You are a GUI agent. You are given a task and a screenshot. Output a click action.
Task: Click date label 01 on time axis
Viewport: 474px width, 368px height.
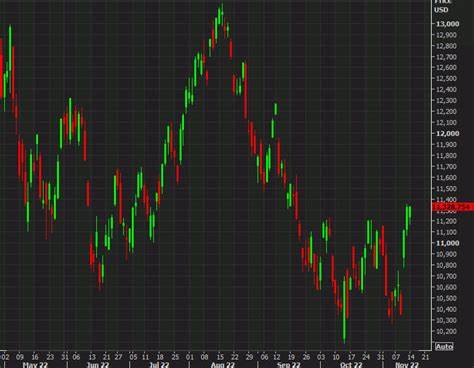coord(190,357)
